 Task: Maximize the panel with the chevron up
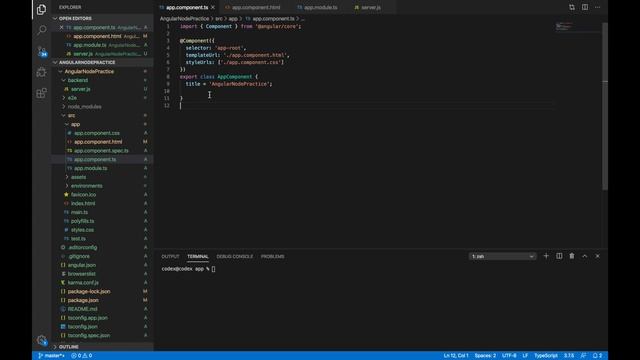tap(584, 256)
